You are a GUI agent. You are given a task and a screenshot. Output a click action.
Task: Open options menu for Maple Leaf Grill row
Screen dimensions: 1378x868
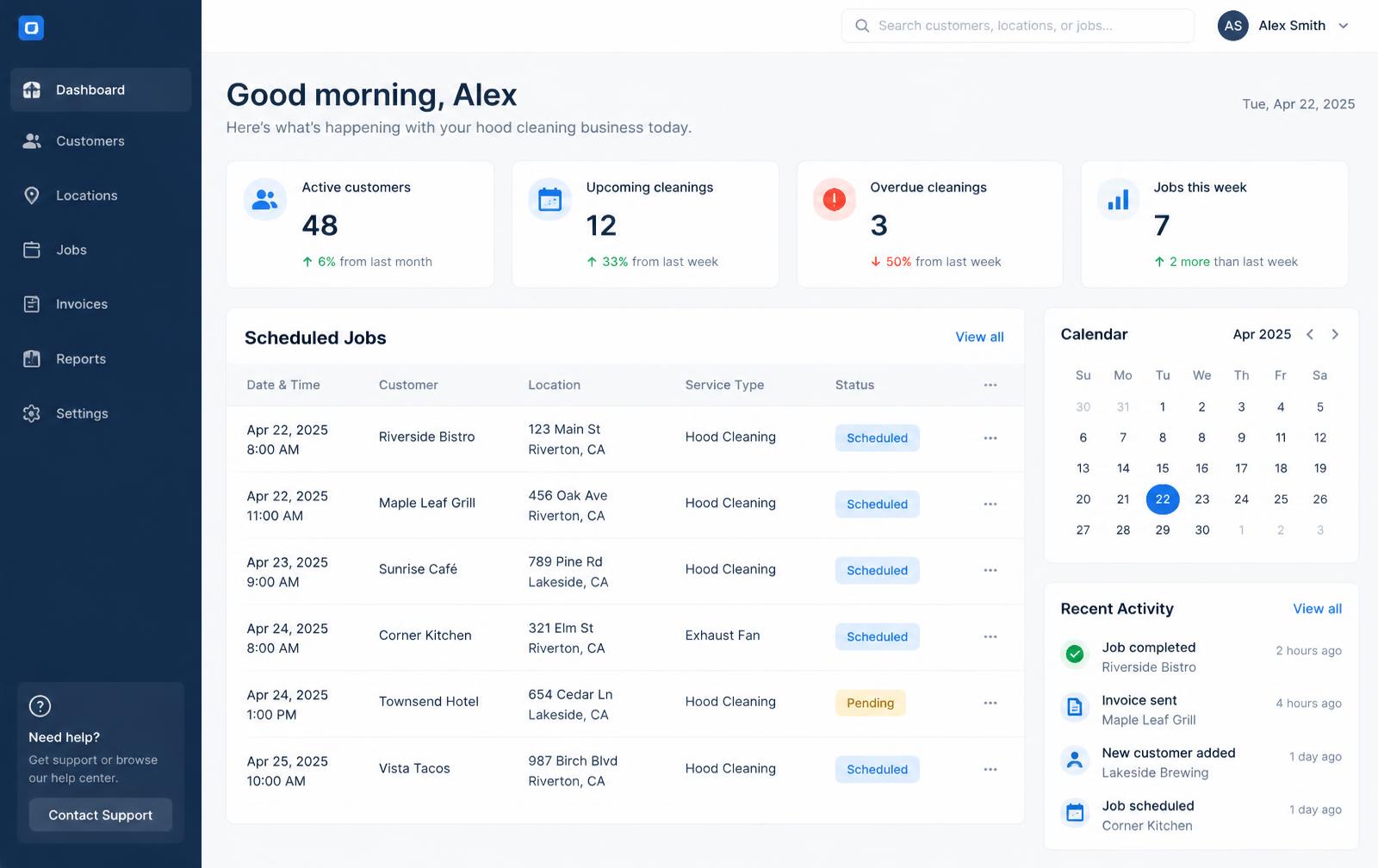coord(990,505)
